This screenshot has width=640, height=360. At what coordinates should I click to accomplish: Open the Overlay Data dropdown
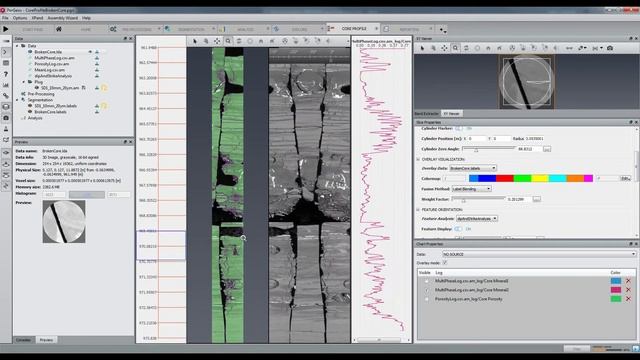click(x=473, y=168)
